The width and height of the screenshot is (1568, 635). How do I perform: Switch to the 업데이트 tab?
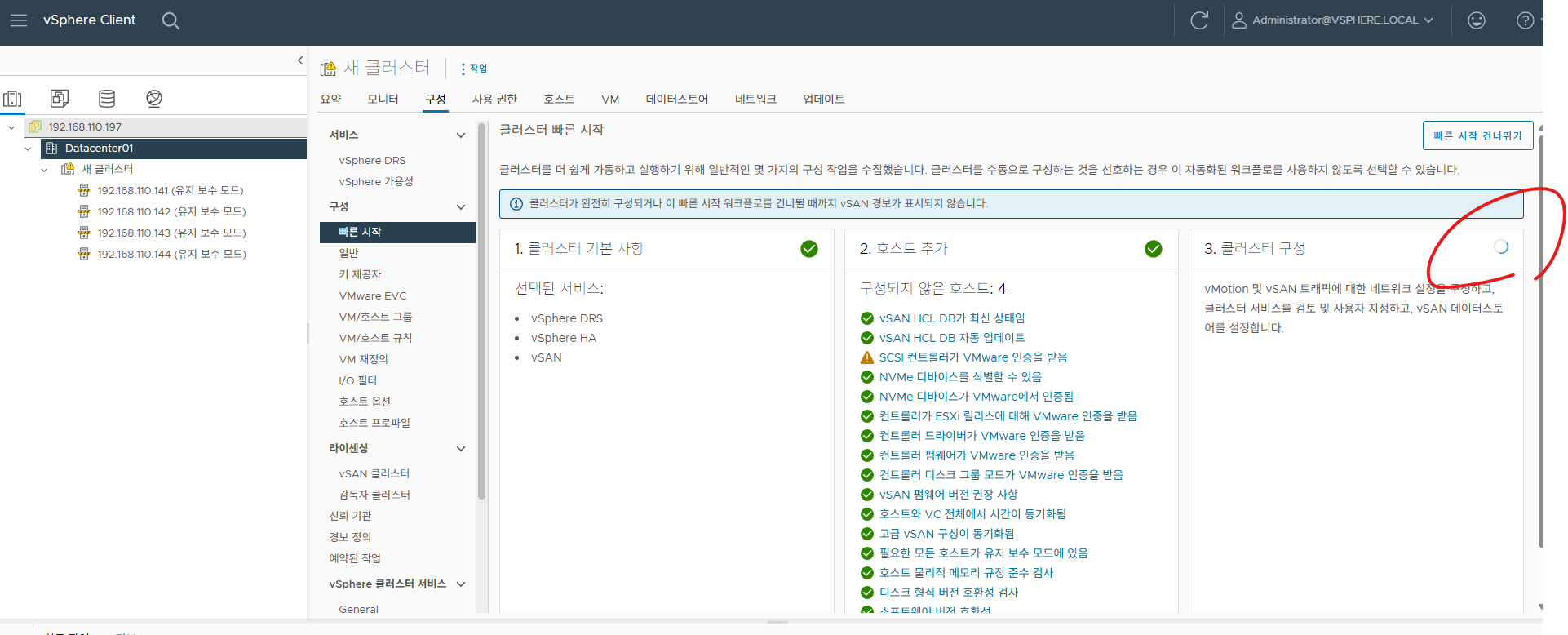[x=823, y=100]
